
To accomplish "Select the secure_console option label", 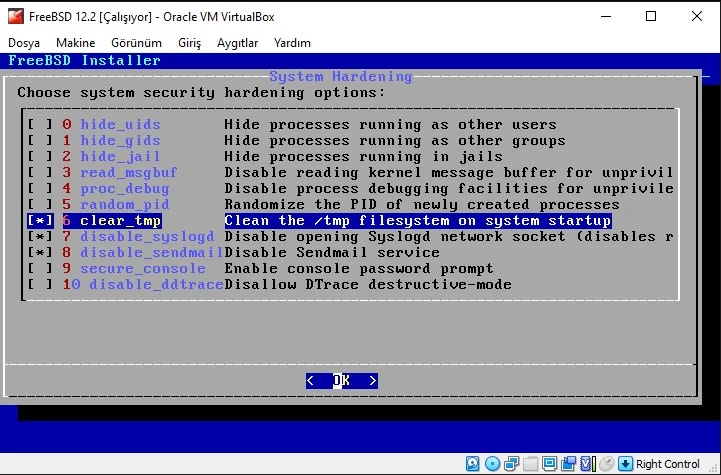I will coord(143,268).
